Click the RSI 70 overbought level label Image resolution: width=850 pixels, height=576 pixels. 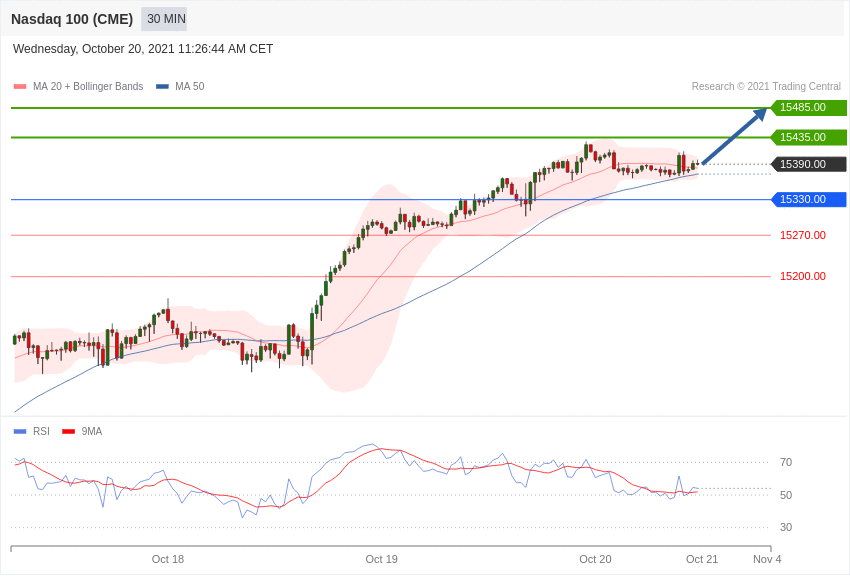[x=786, y=462]
